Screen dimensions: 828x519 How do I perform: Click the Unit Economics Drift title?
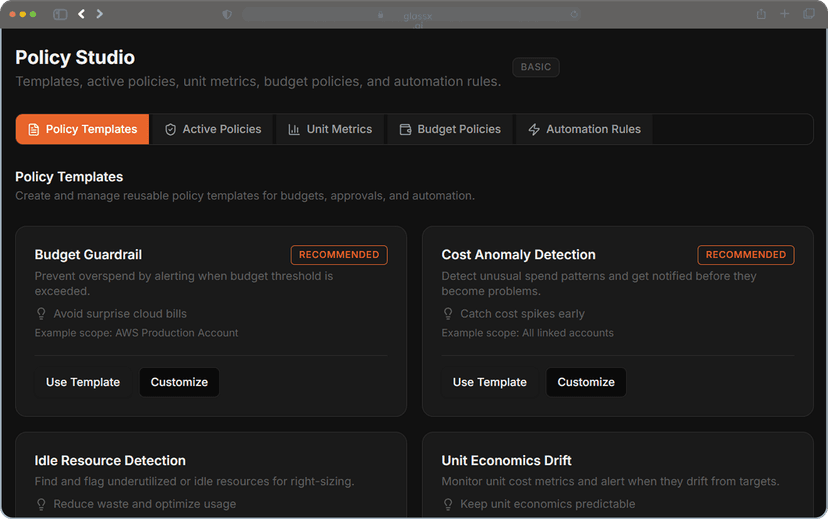tap(506, 461)
